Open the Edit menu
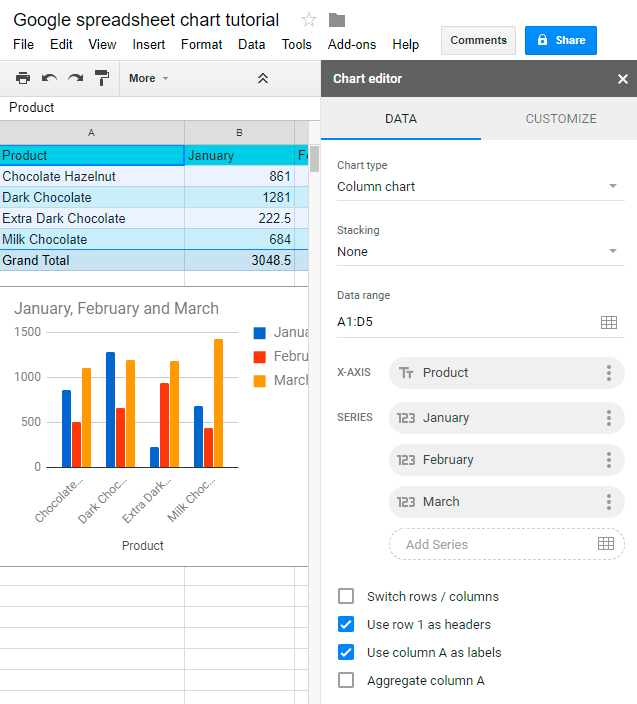 [x=61, y=44]
